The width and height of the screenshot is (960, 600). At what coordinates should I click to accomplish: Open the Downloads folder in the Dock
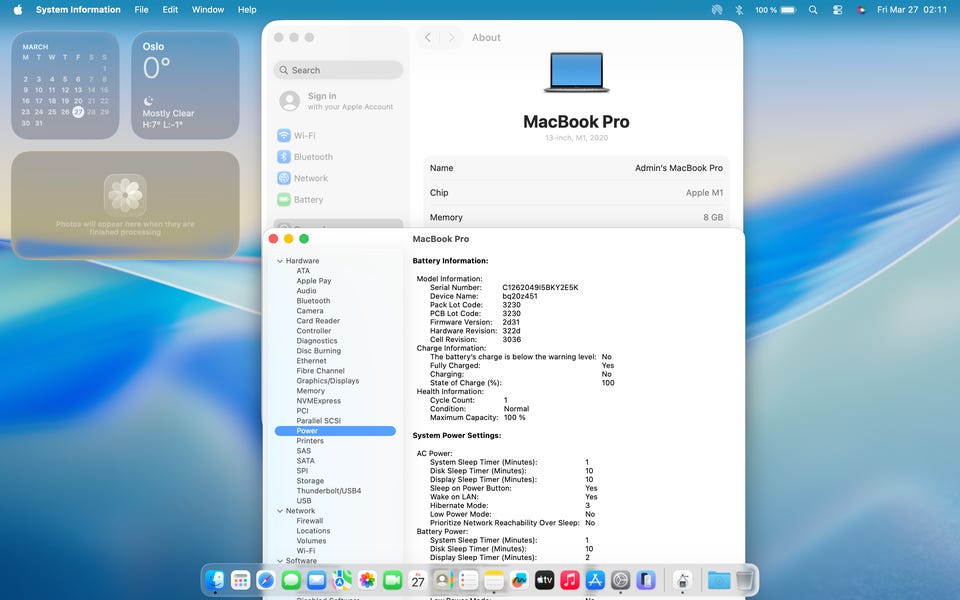tap(719, 579)
